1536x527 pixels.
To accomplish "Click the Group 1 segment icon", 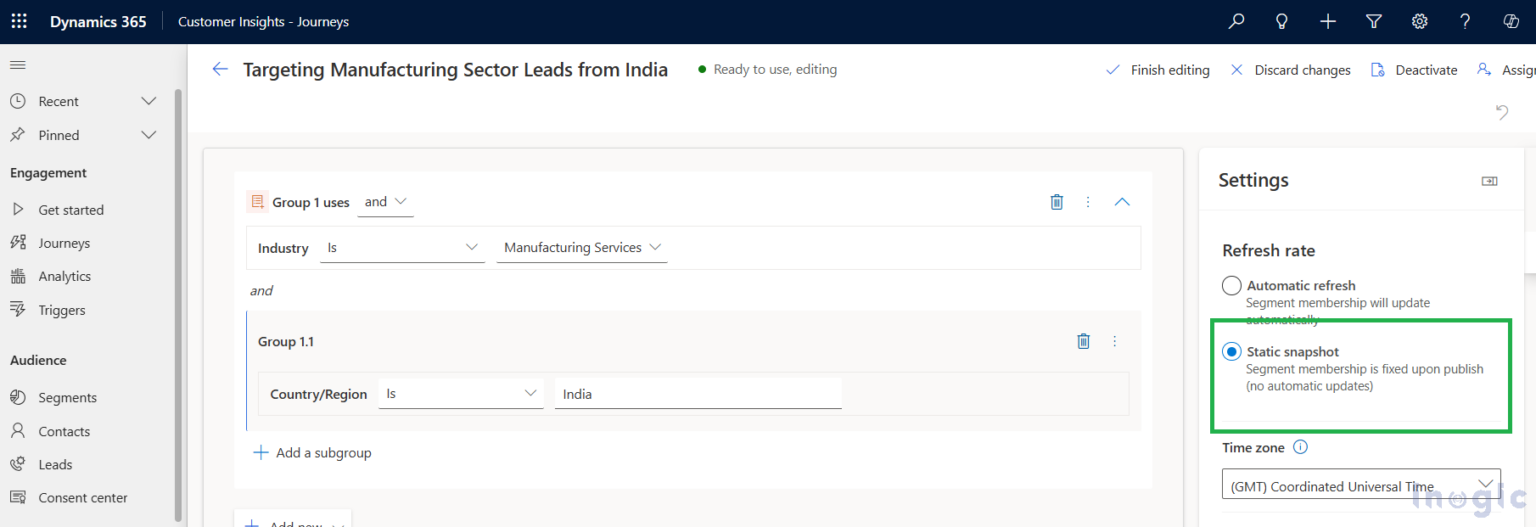I will (x=257, y=202).
